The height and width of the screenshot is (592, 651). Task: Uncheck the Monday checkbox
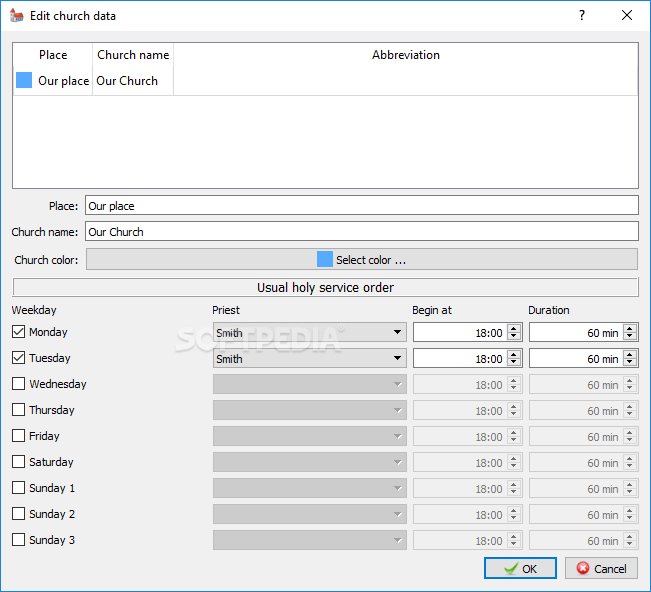click(x=18, y=332)
